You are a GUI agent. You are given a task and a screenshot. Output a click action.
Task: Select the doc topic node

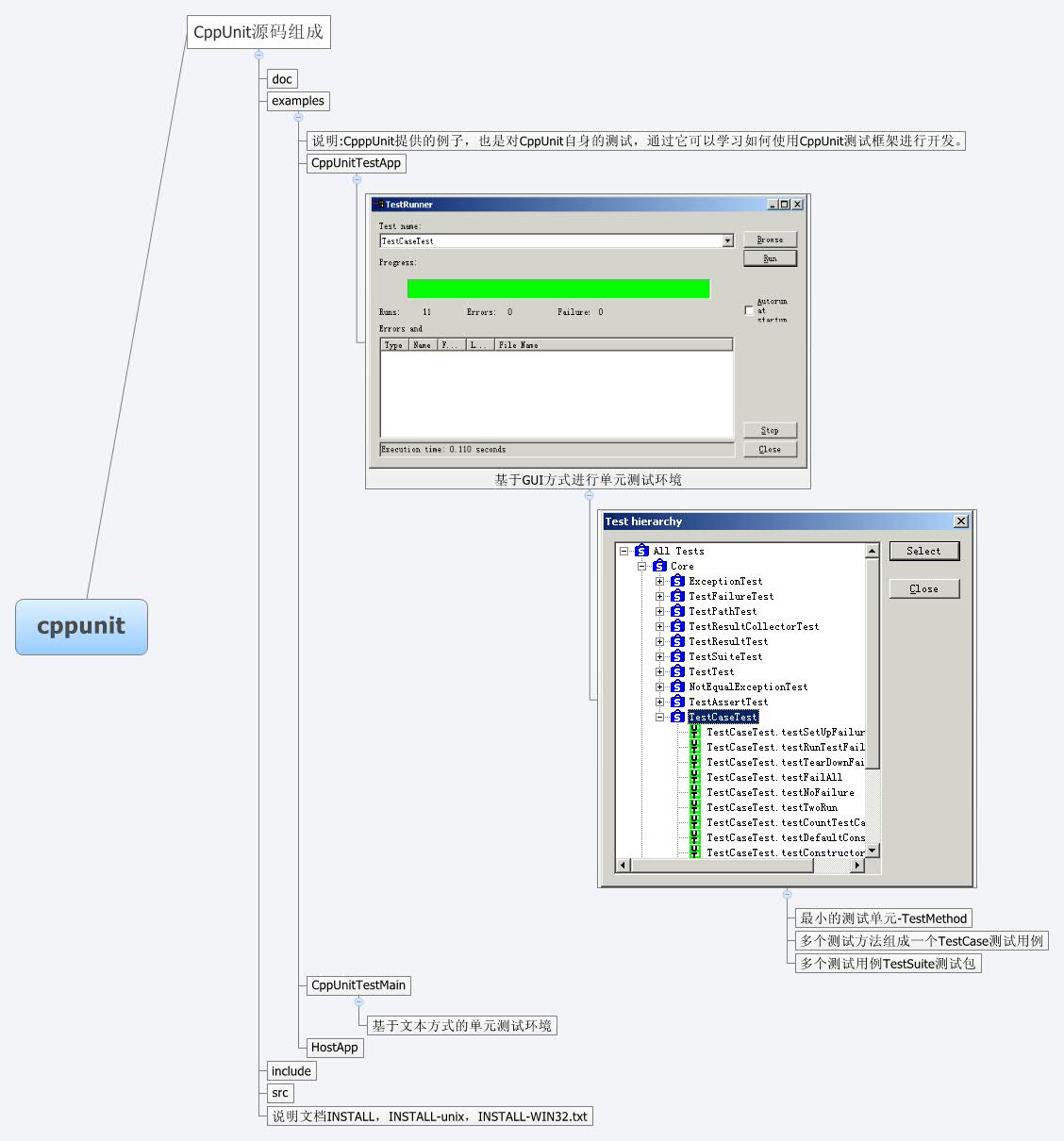[282, 79]
